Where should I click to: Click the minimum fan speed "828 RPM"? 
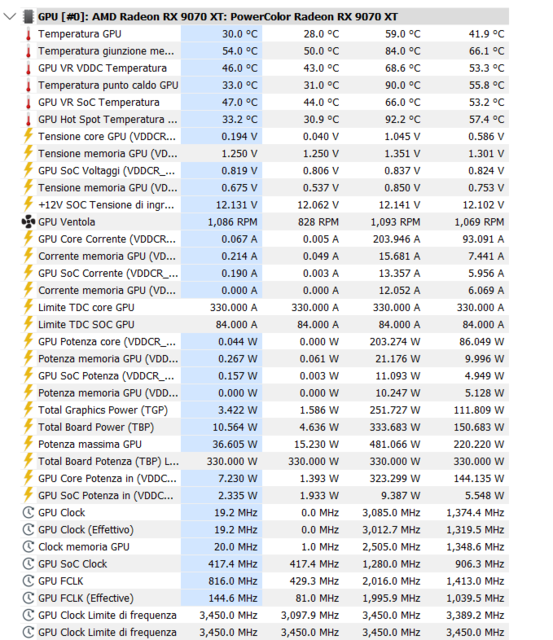coord(318,222)
